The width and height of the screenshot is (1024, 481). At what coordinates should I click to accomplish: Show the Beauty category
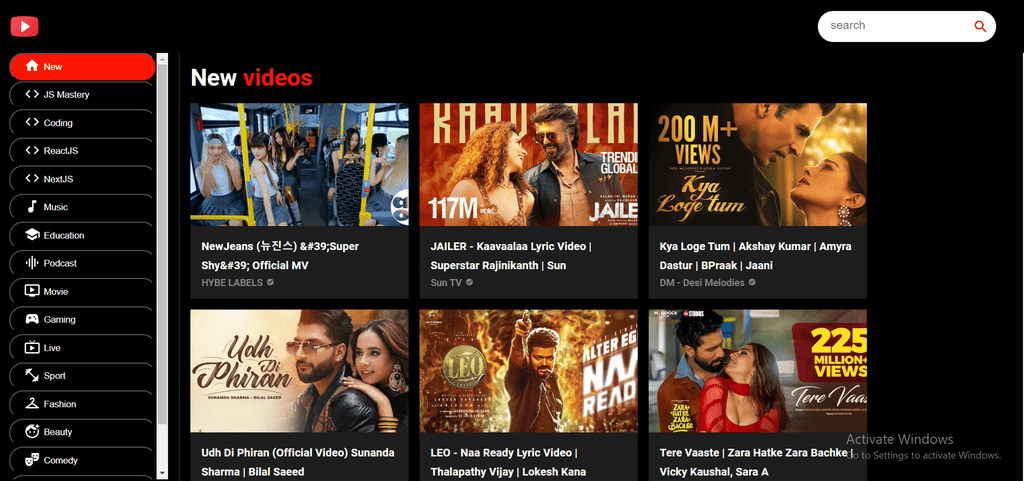82,431
